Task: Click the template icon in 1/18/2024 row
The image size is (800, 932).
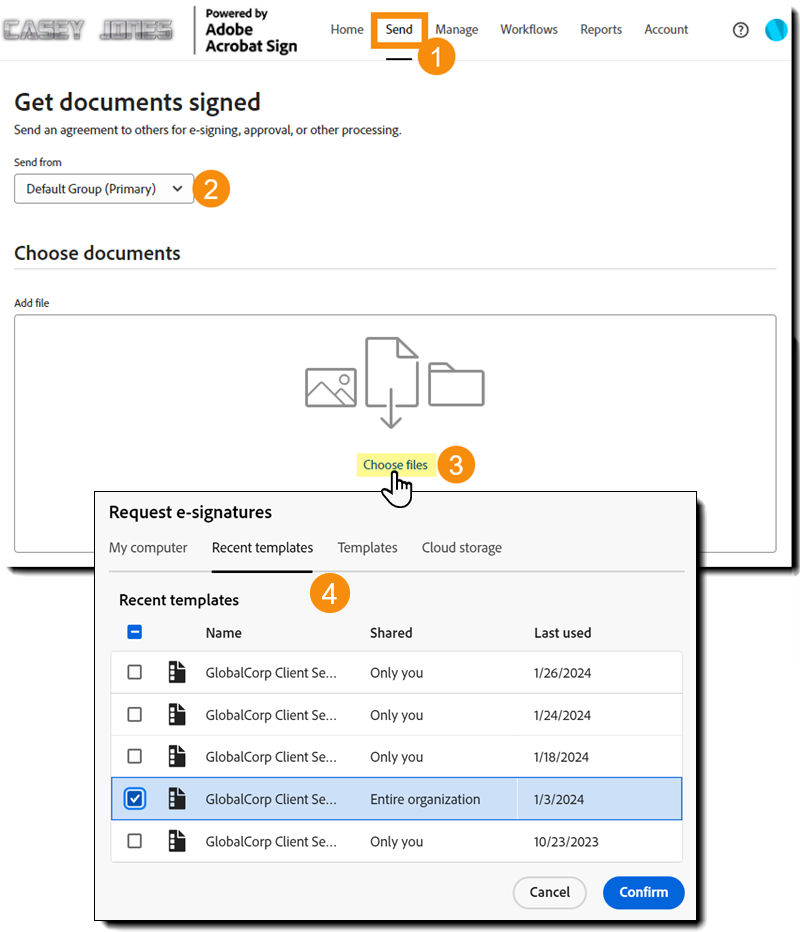Action: 177,757
